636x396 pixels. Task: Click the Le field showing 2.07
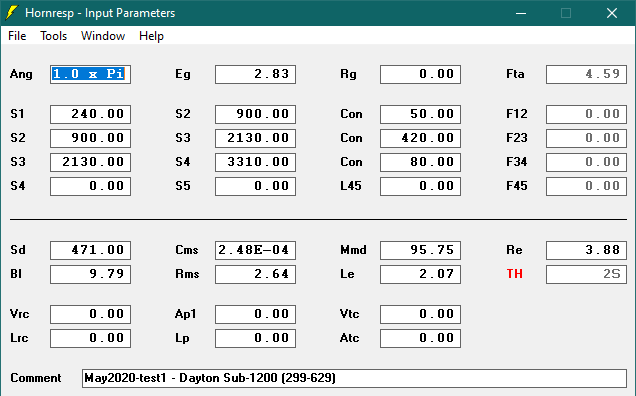pyautogui.click(x=420, y=274)
